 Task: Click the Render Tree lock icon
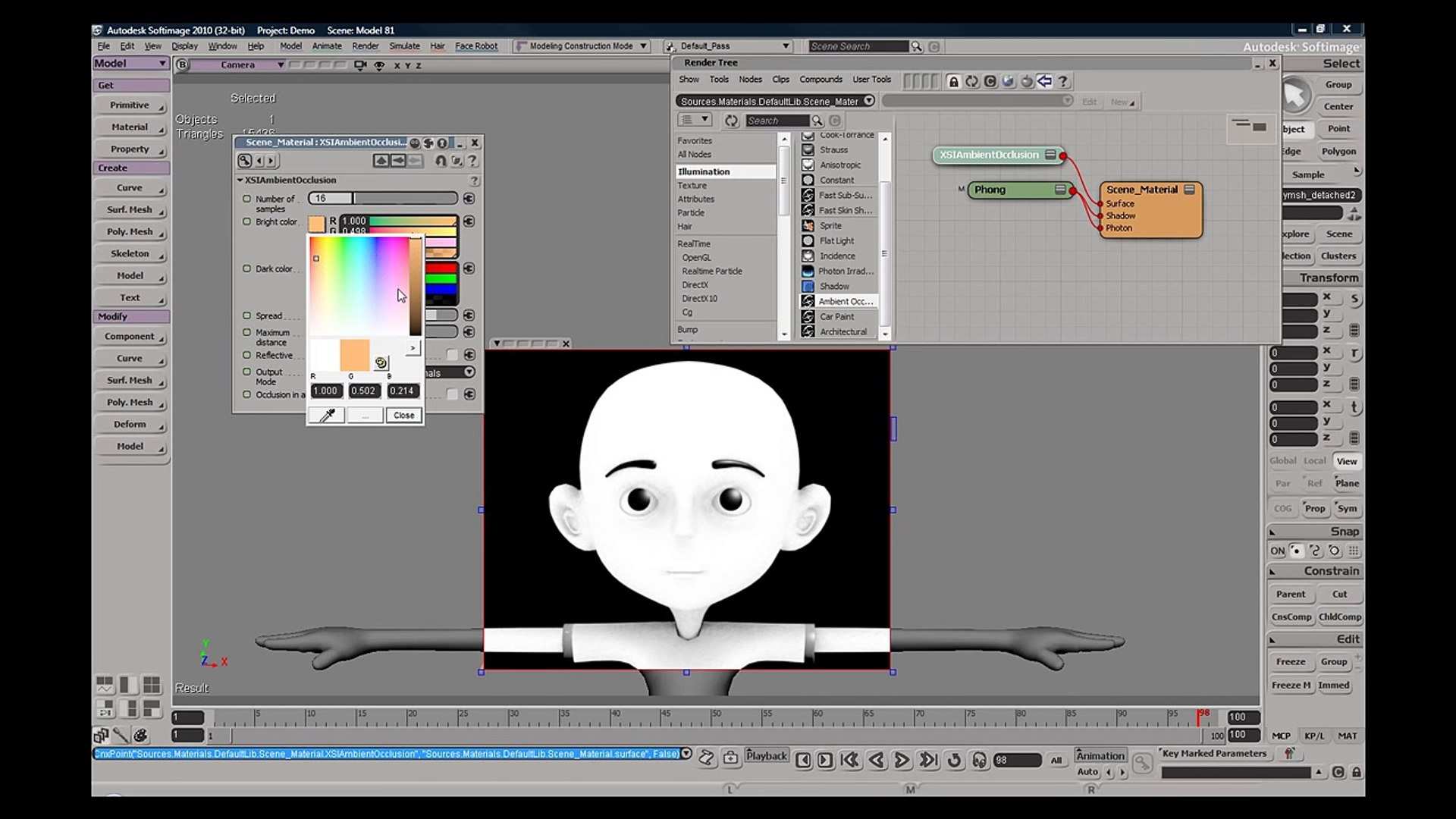click(x=953, y=81)
